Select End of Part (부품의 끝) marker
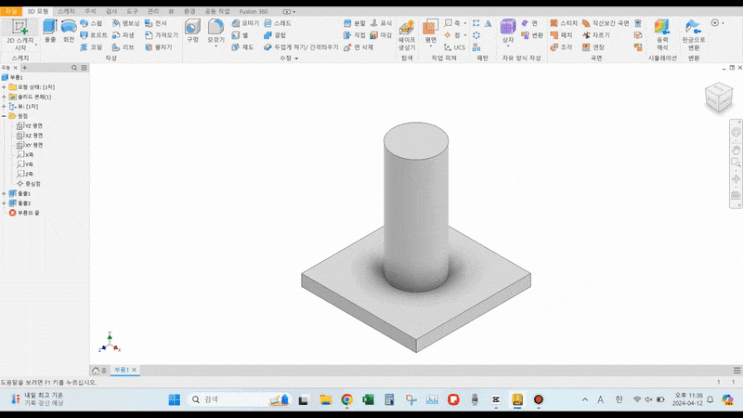This screenshot has height=418, width=743. pyautogui.click(x=24, y=213)
